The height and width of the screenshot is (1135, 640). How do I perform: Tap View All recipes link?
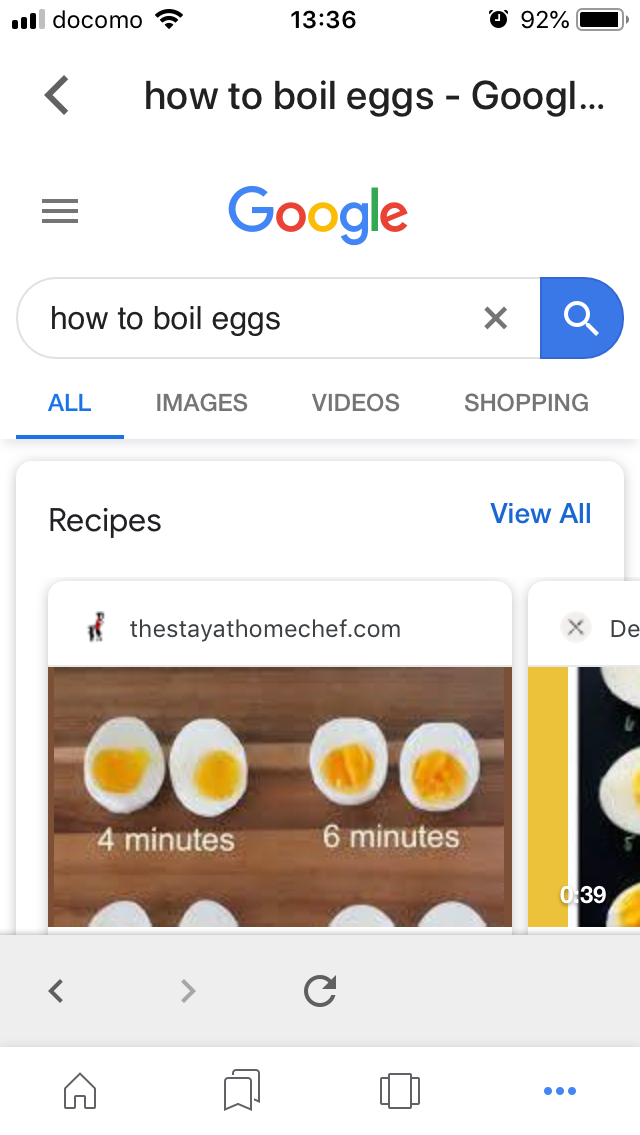coord(541,513)
